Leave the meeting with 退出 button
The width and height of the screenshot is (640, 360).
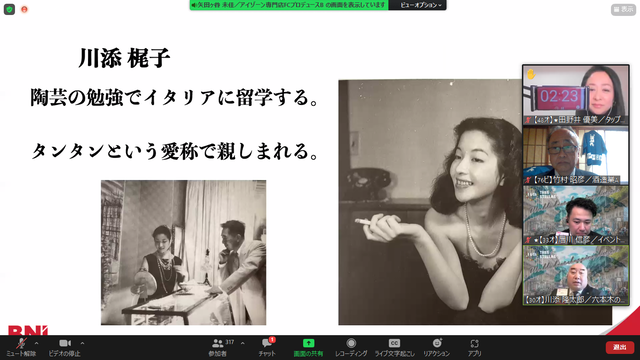click(x=620, y=347)
